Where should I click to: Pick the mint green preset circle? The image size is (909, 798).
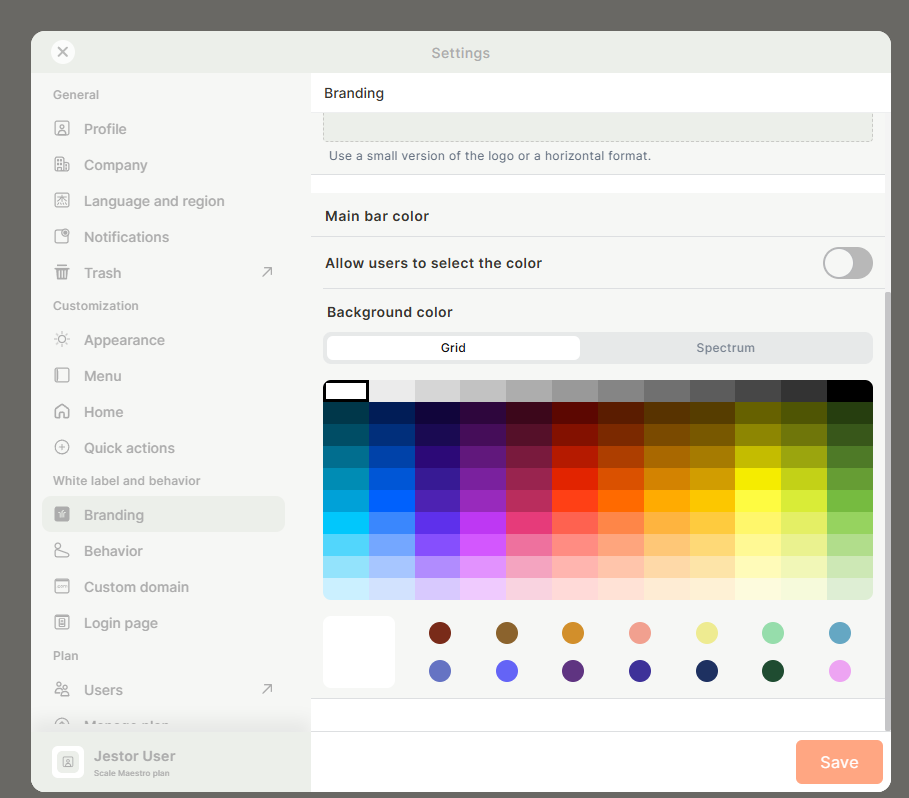pyautogui.click(x=773, y=633)
